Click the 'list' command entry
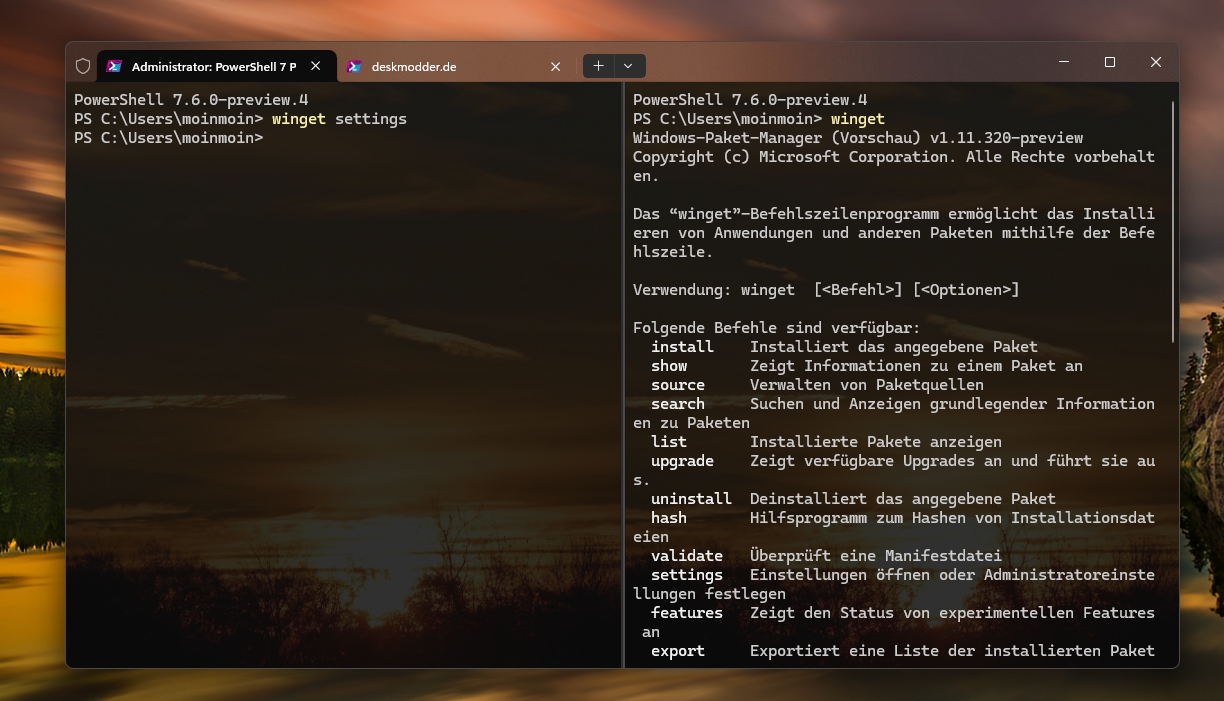The width and height of the screenshot is (1224, 701). [x=669, y=442]
